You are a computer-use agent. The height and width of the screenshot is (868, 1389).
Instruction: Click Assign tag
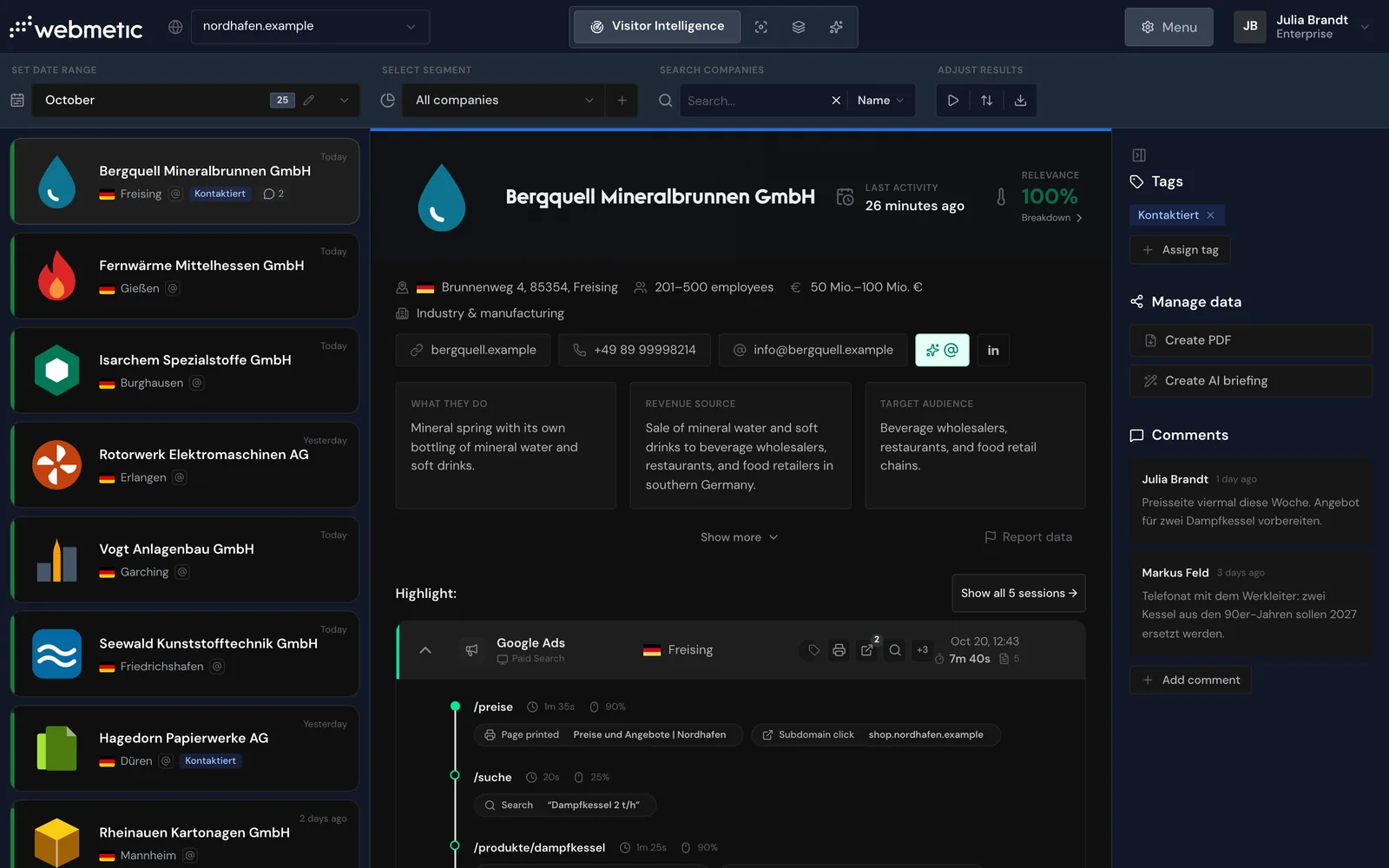(1180, 250)
